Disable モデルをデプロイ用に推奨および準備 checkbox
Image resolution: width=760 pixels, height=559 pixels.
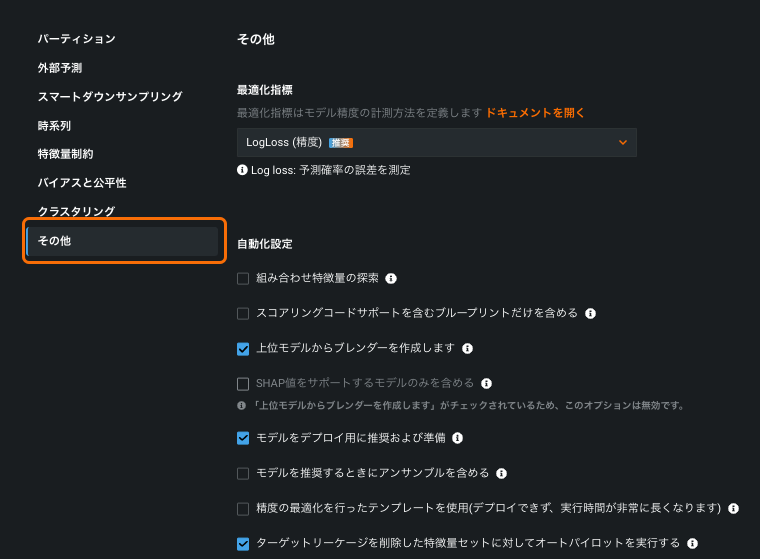point(243,438)
